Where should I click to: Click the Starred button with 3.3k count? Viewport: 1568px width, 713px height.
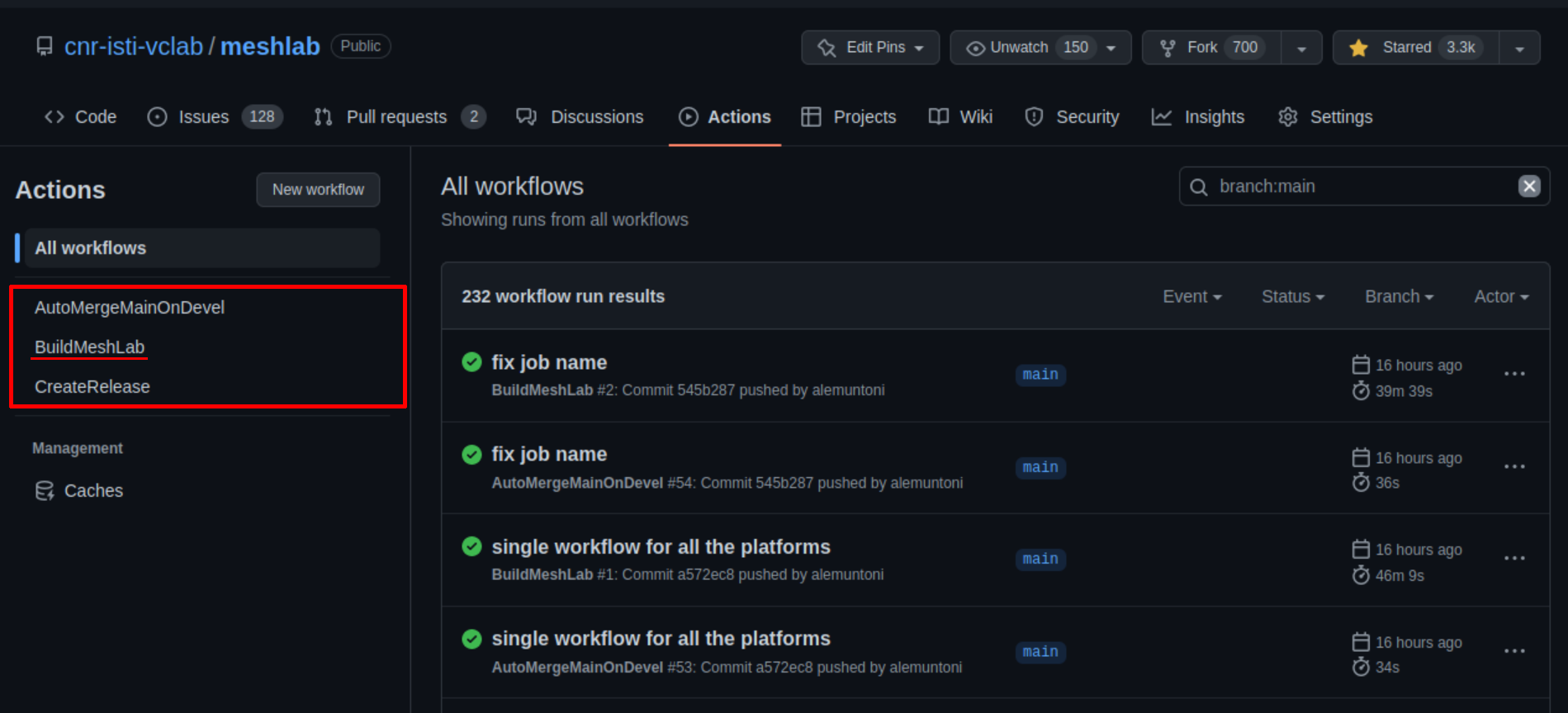[1416, 48]
